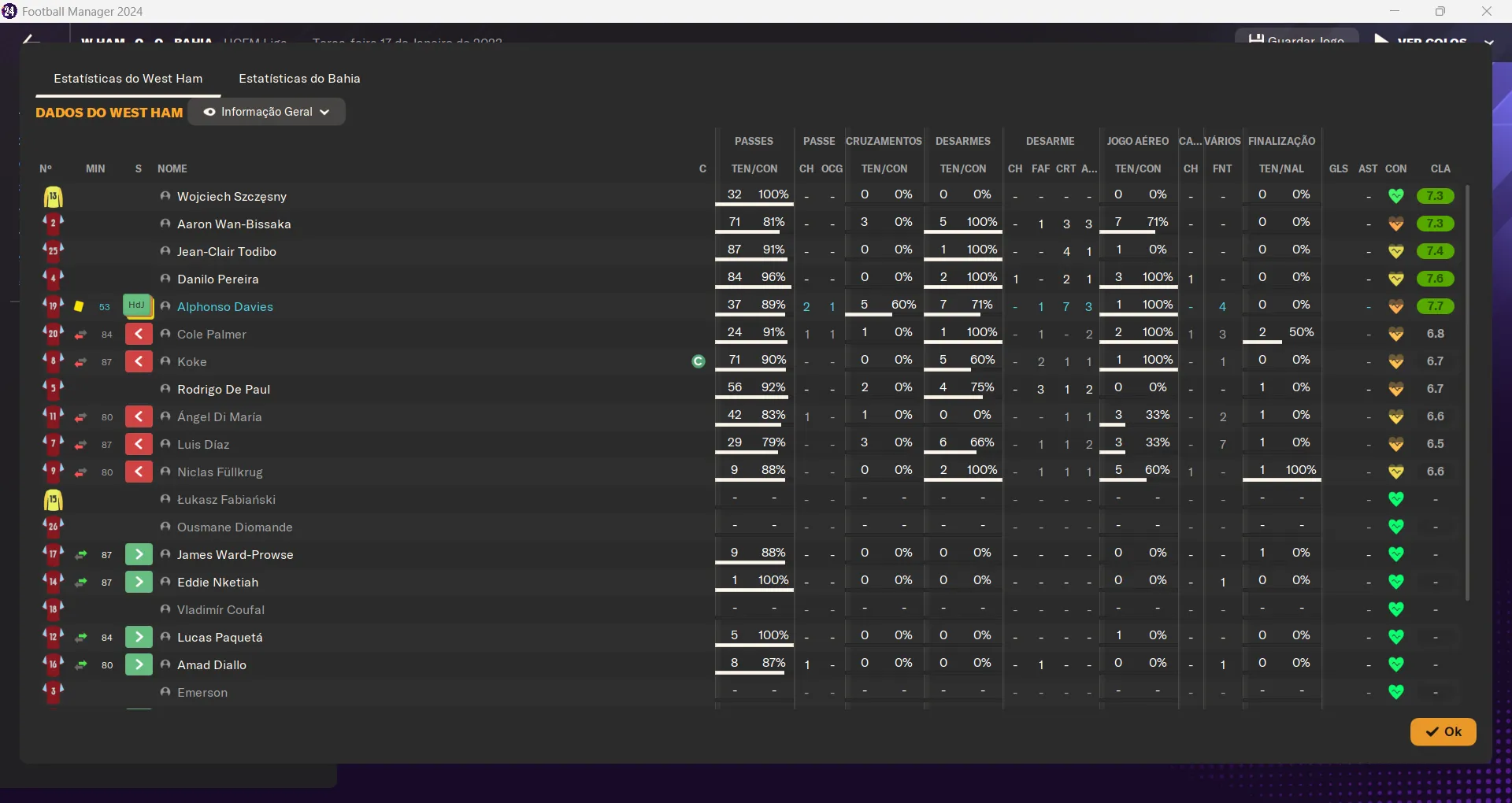Open Wojciech Szczęsny goalkeeper shirt icon

coord(53,196)
